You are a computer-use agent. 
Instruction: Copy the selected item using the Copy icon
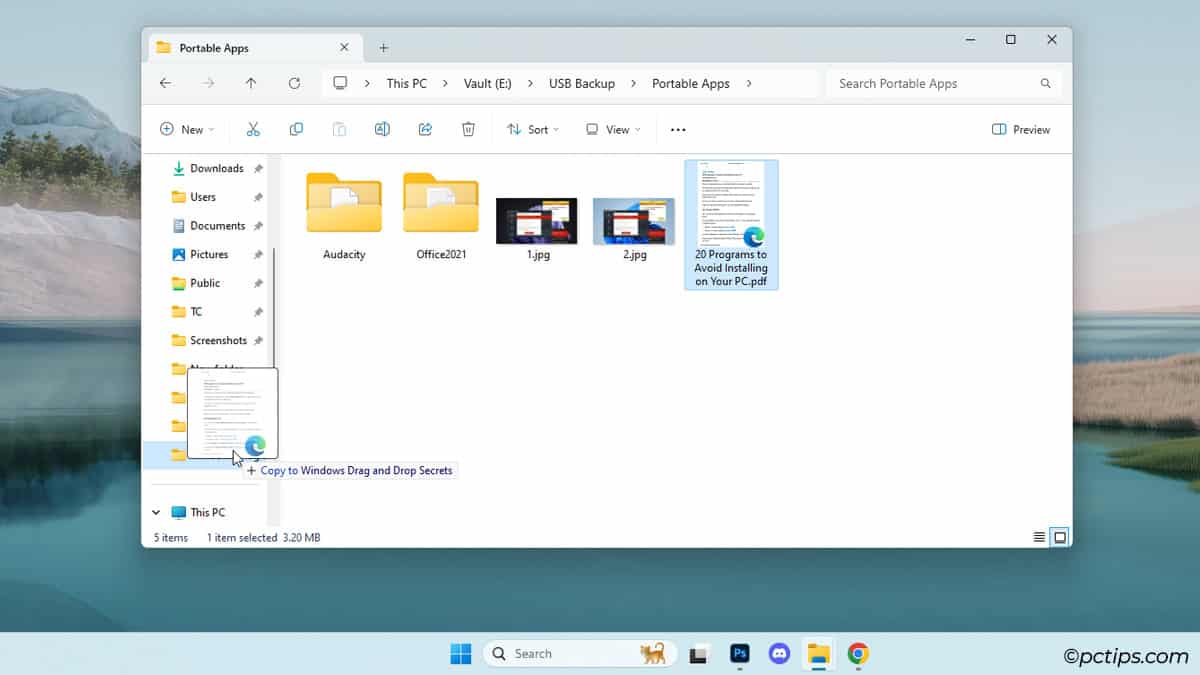296,129
